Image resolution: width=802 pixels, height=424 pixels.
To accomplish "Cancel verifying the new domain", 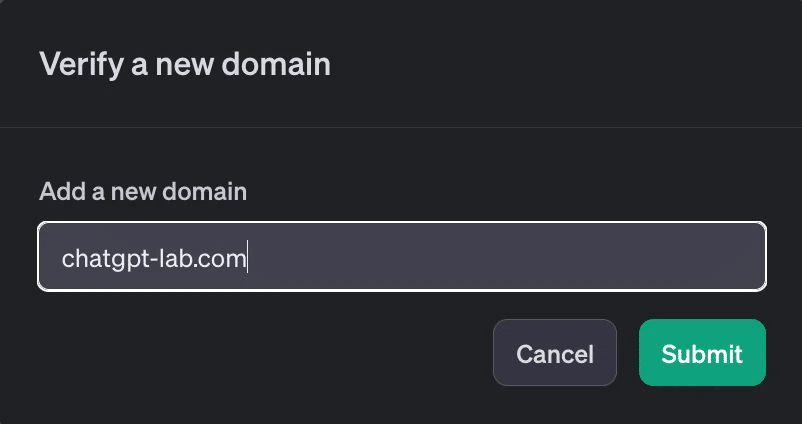I will [554, 353].
